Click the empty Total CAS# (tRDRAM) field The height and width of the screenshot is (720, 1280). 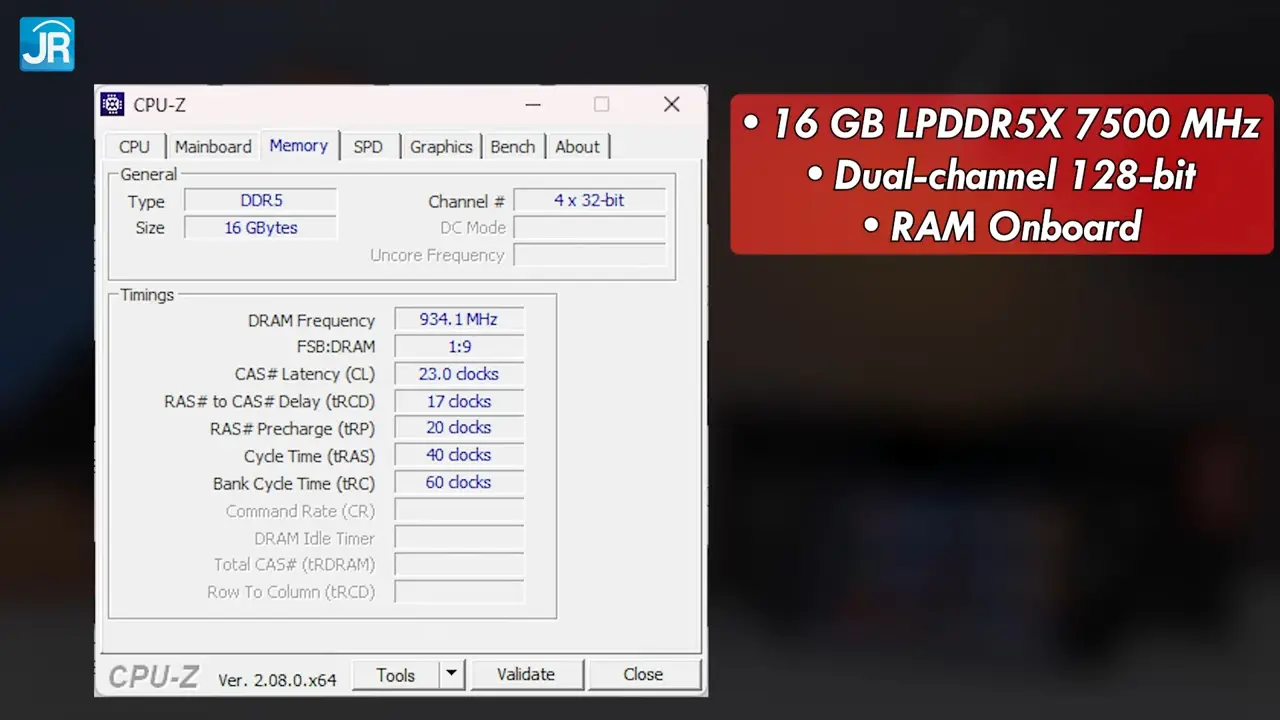pos(459,565)
